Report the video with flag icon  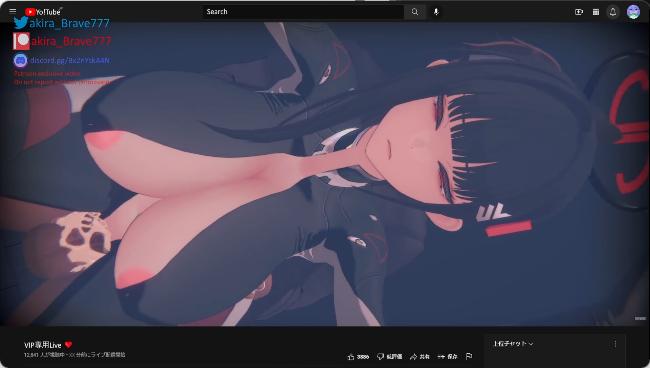coord(469,356)
